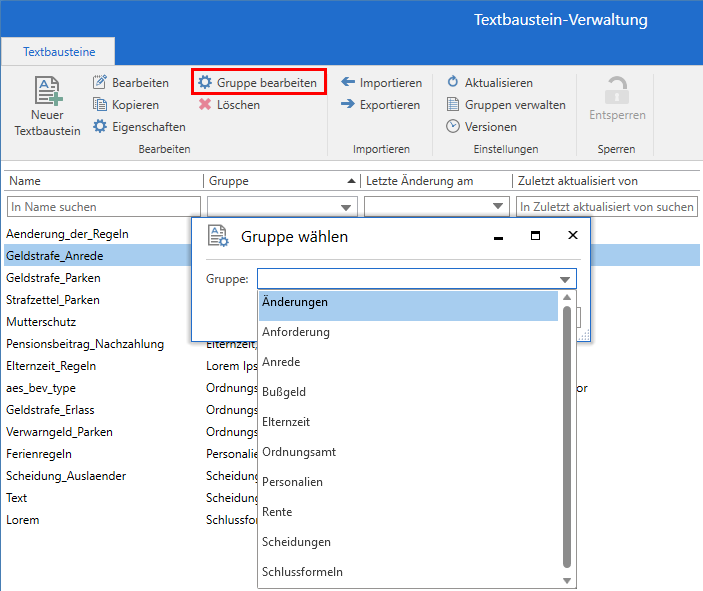
Task: Choose Ordnungsamt in the dropdown list
Action: [299, 452]
